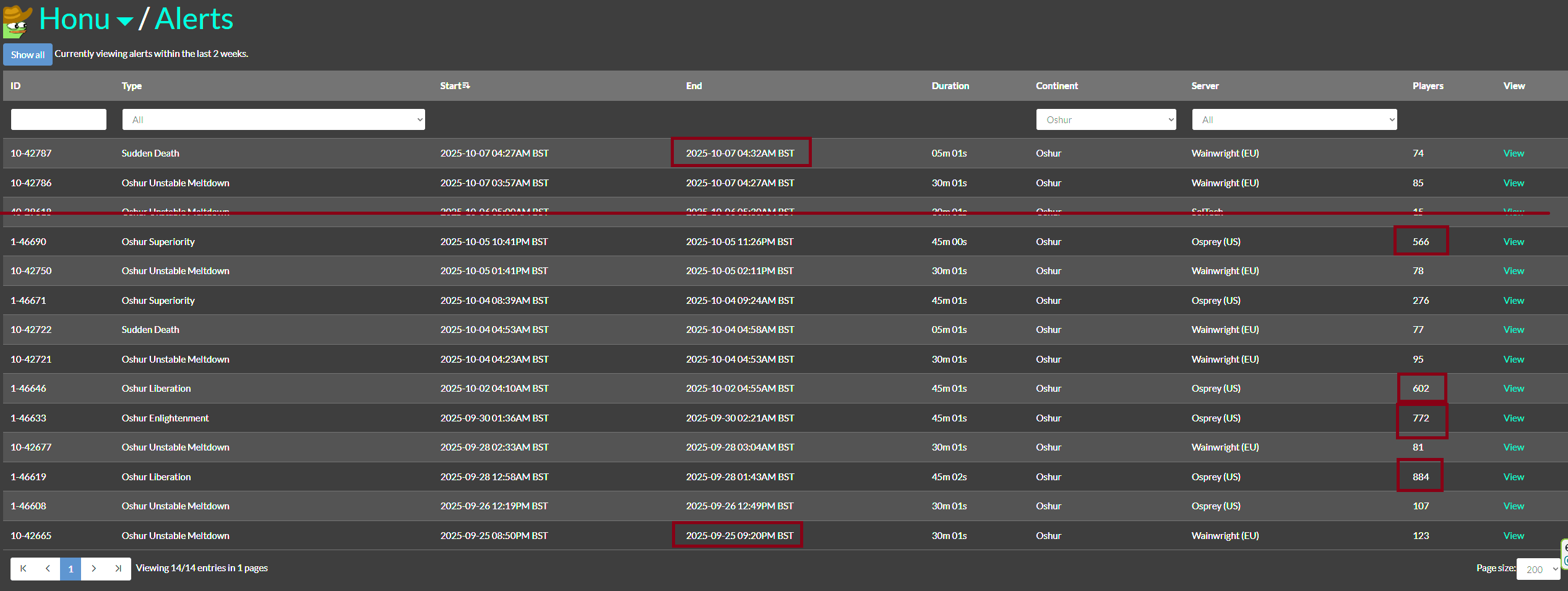The image size is (1568, 591).
Task: Click players value 566
Action: click(1421, 242)
